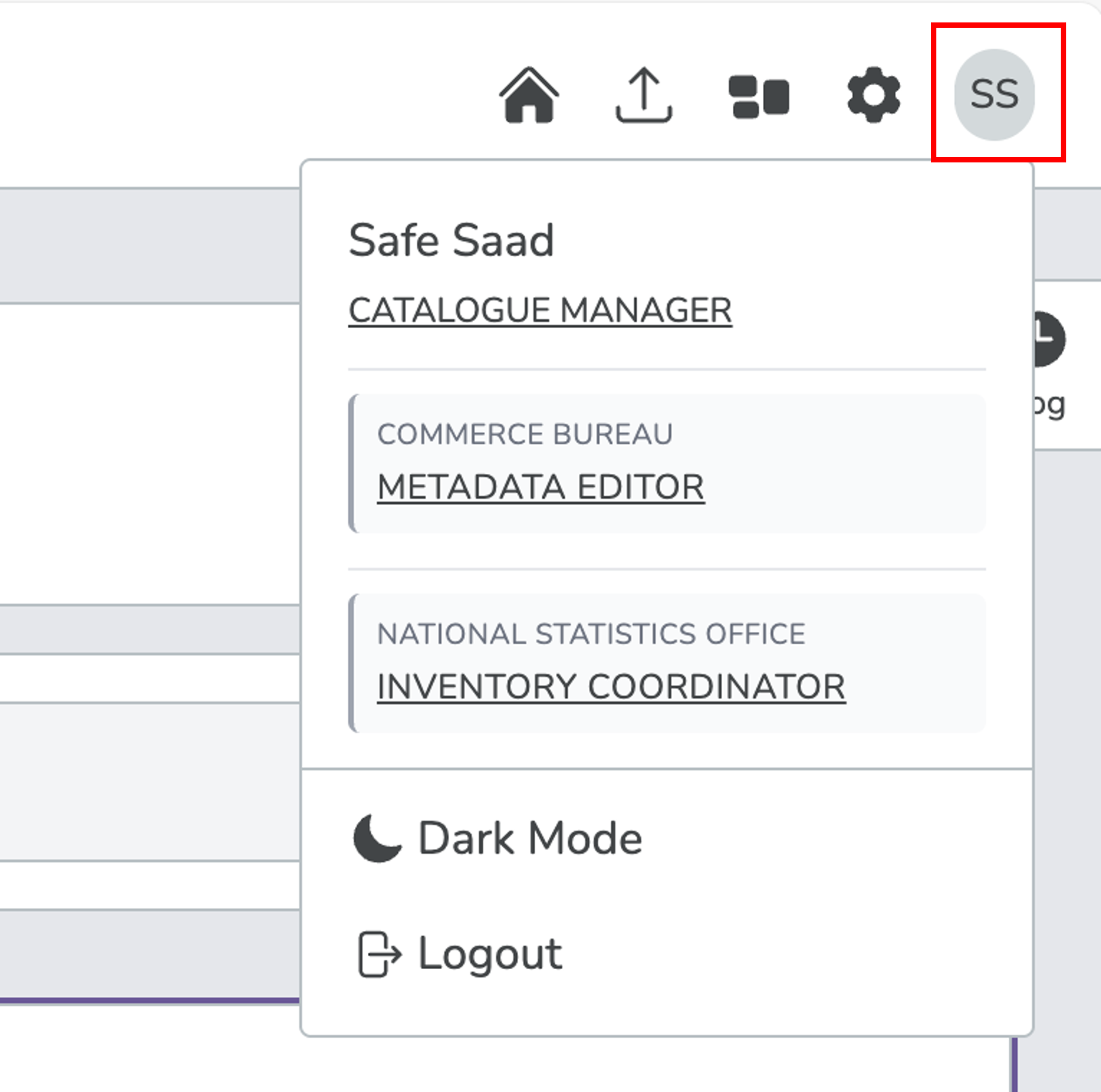Collapse the SS user avatar menu
Viewport: 1101px width, 1092px height.
[994, 94]
